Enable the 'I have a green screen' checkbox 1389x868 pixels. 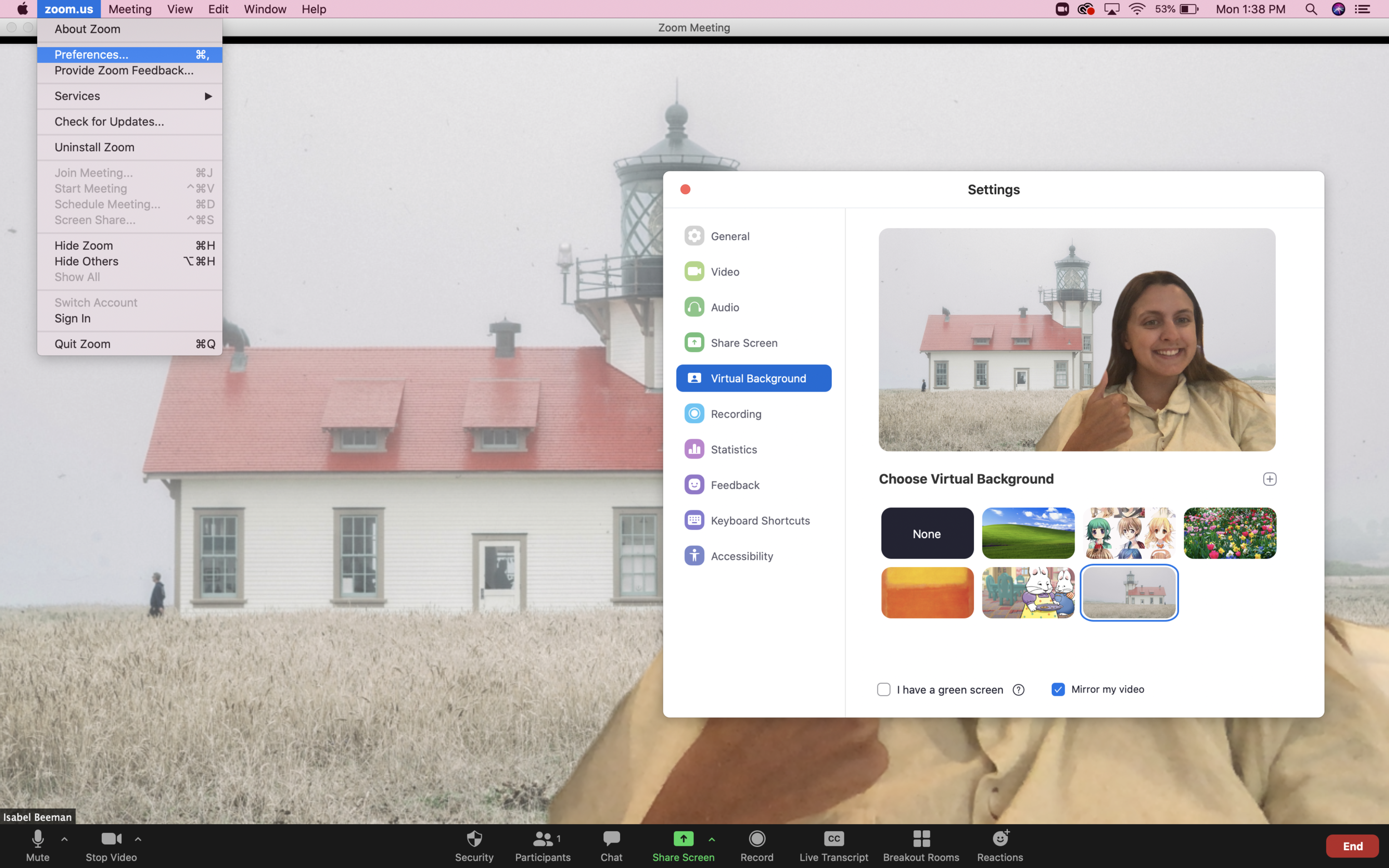(x=884, y=690)
